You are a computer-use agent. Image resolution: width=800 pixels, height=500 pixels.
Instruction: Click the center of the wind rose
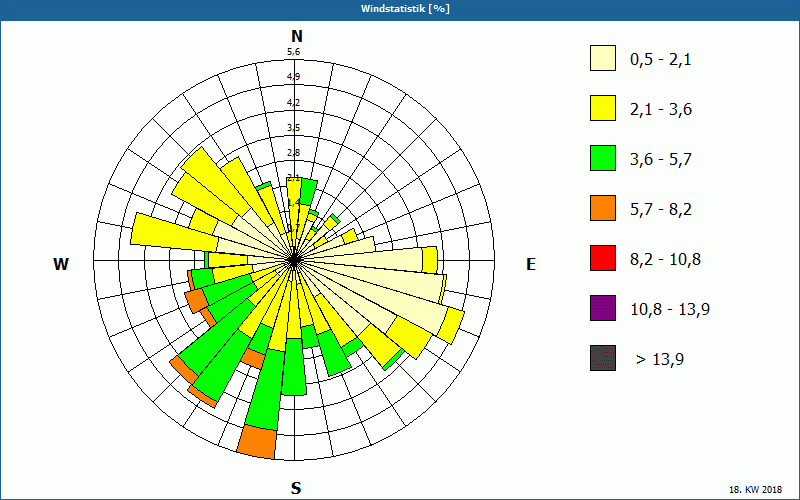(x=294, y=260)
